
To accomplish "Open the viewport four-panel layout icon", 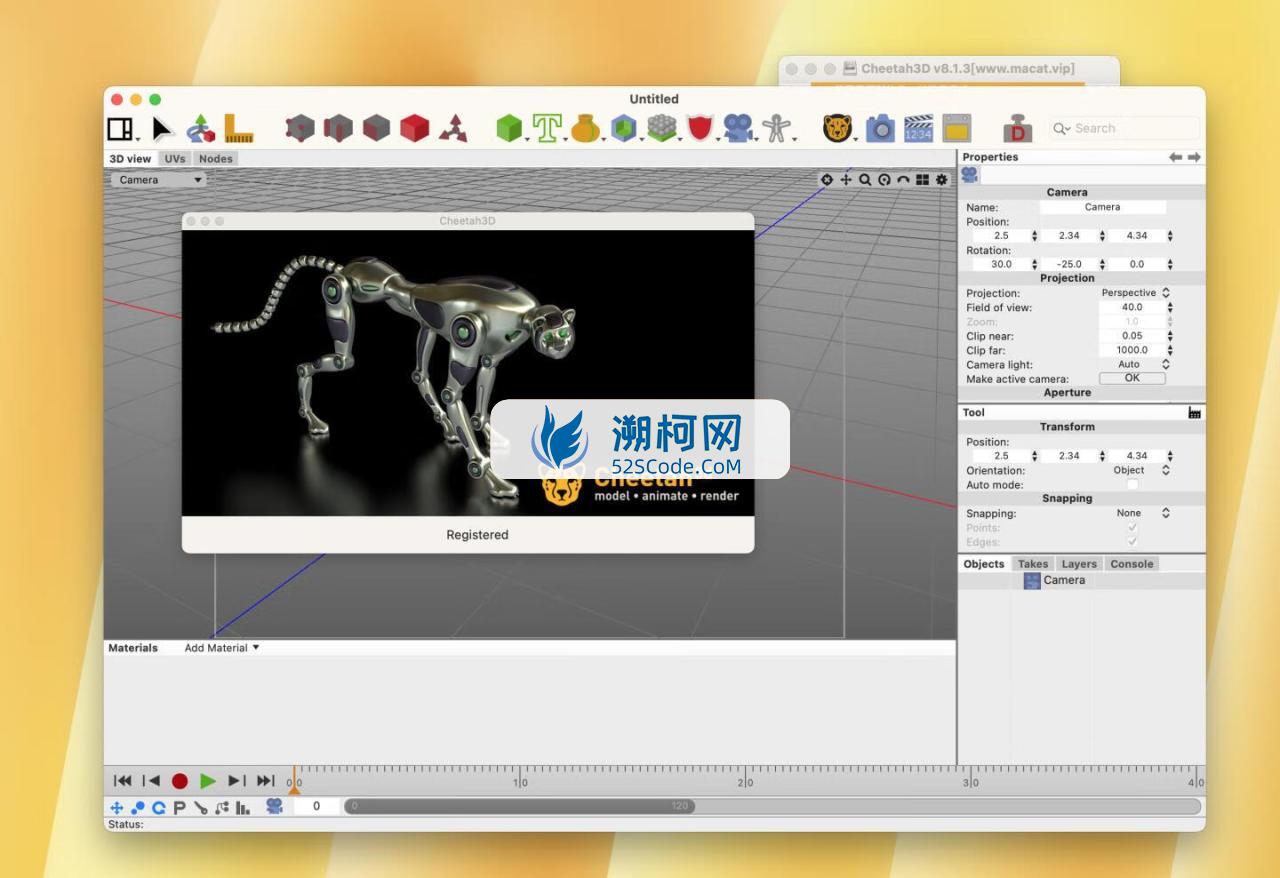I will coord(922,180).
